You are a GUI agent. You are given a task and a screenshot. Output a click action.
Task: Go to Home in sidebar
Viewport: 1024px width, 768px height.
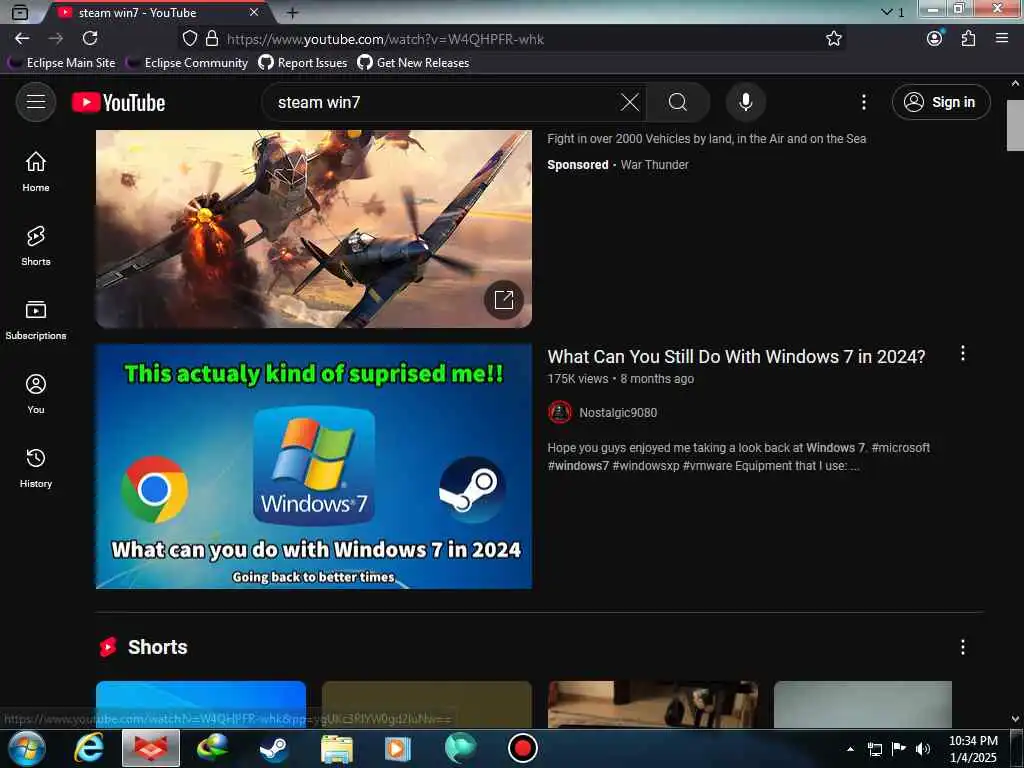[36, 171]
